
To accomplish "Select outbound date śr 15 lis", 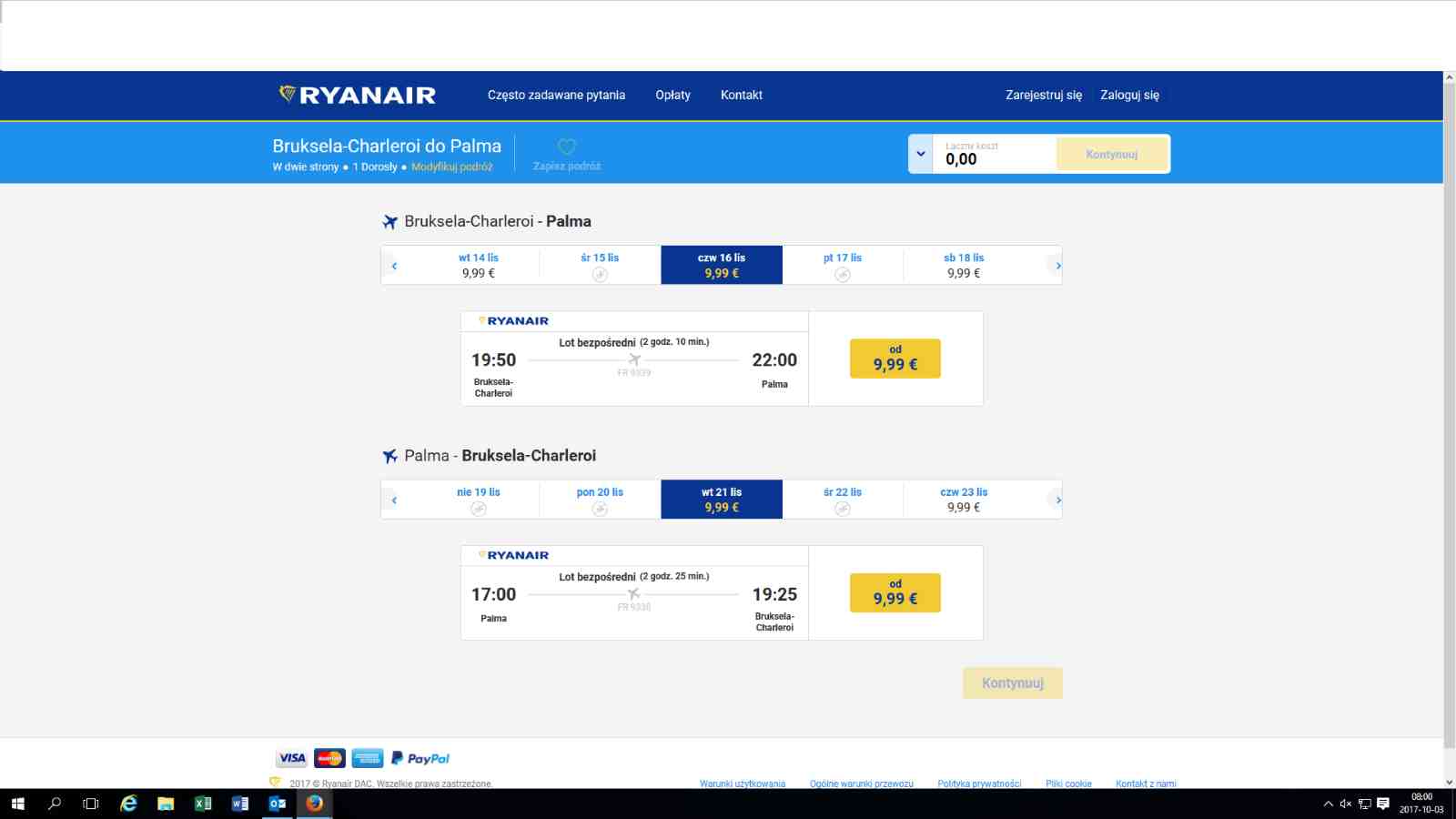I will coord(600,265).
